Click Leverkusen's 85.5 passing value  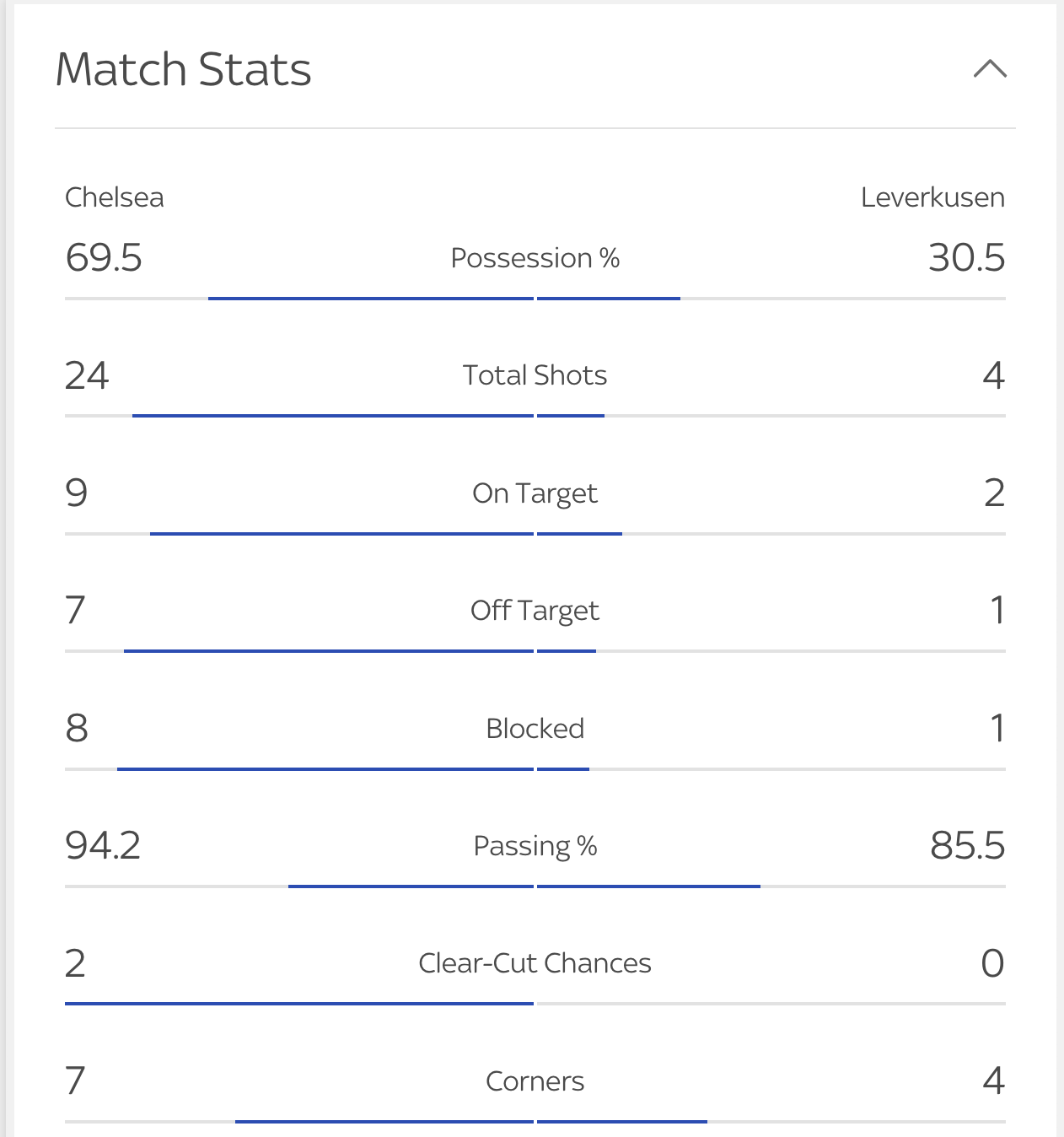pyautogui.click(x=968, y=845)
